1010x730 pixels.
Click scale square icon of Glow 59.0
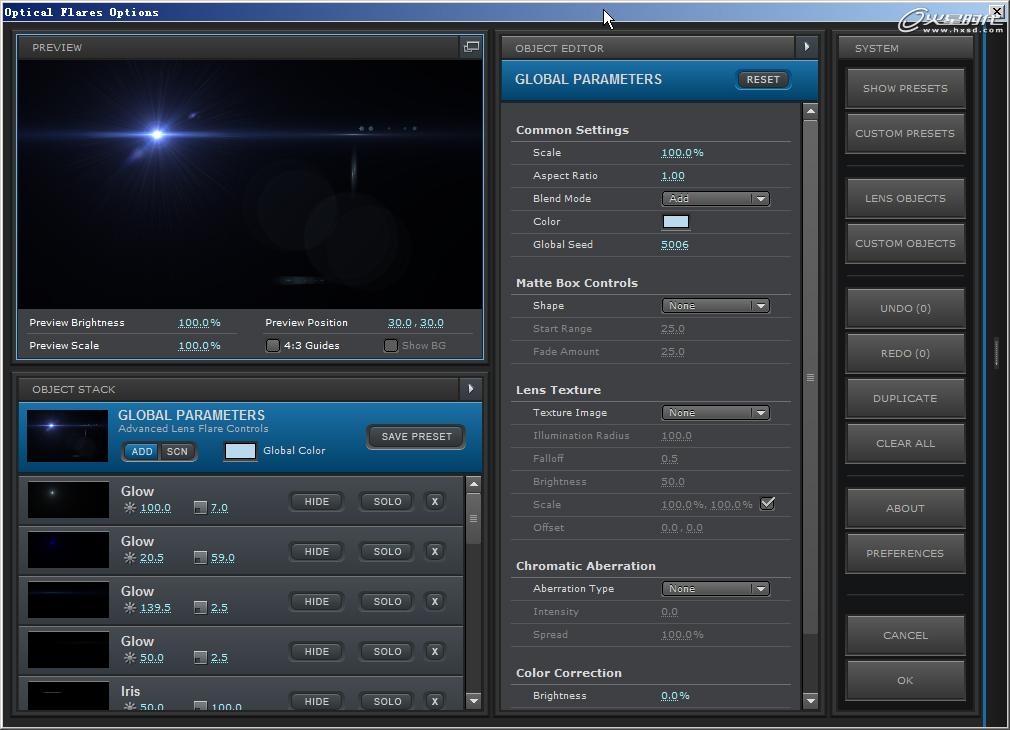[x=200, y=558]
